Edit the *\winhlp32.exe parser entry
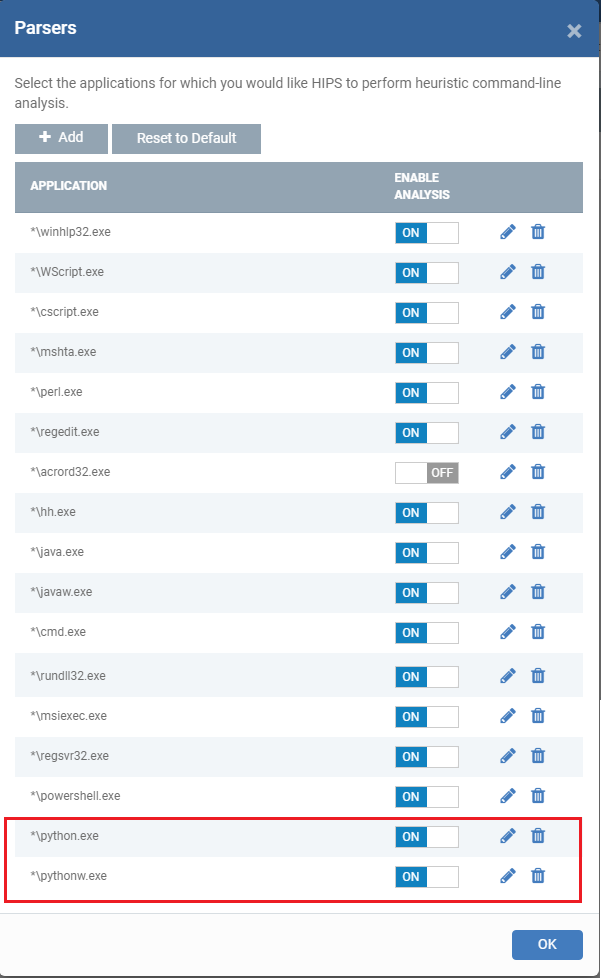The height and width of the screenshot is (978, 601). [508, 232]
